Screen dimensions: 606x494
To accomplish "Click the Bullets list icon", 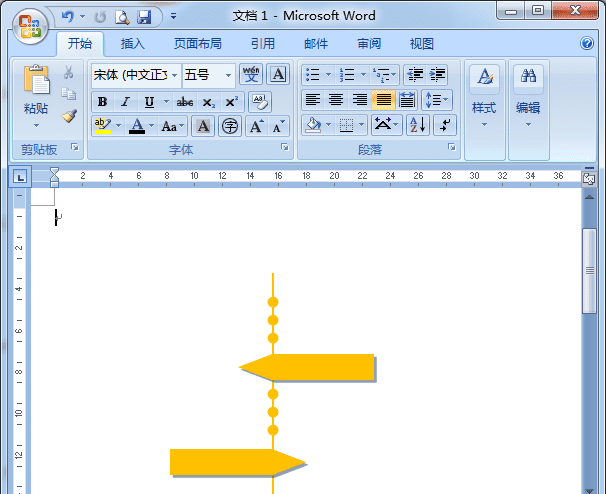I will click(313, 74).
